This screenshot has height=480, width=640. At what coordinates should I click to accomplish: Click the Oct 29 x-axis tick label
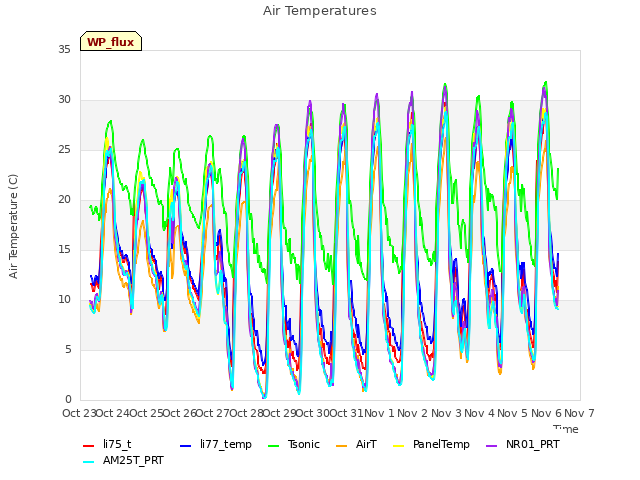pyautogui.click(x=279, y=413)
